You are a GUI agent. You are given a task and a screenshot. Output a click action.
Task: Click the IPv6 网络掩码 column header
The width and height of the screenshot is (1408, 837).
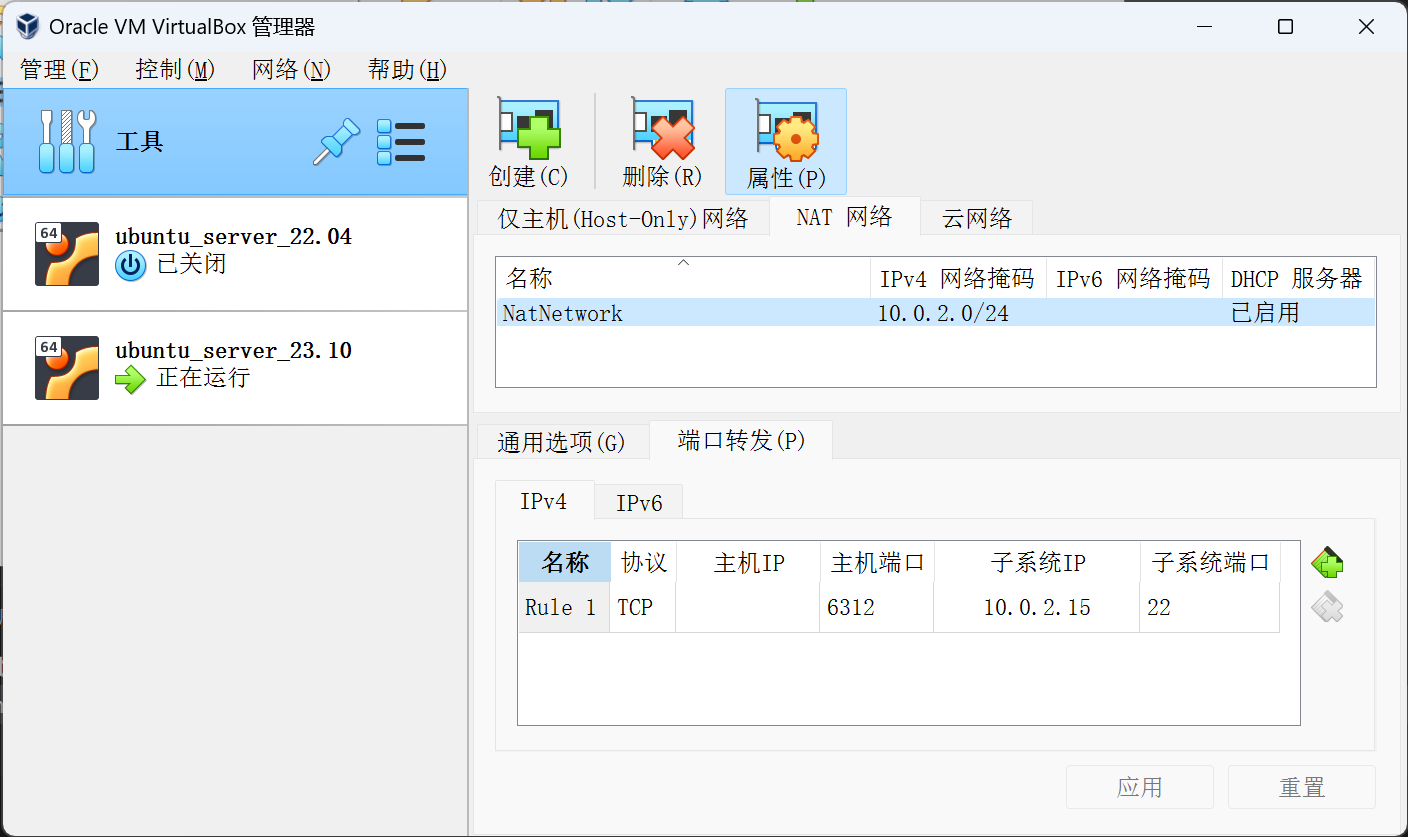click(x=1134, y=278)
